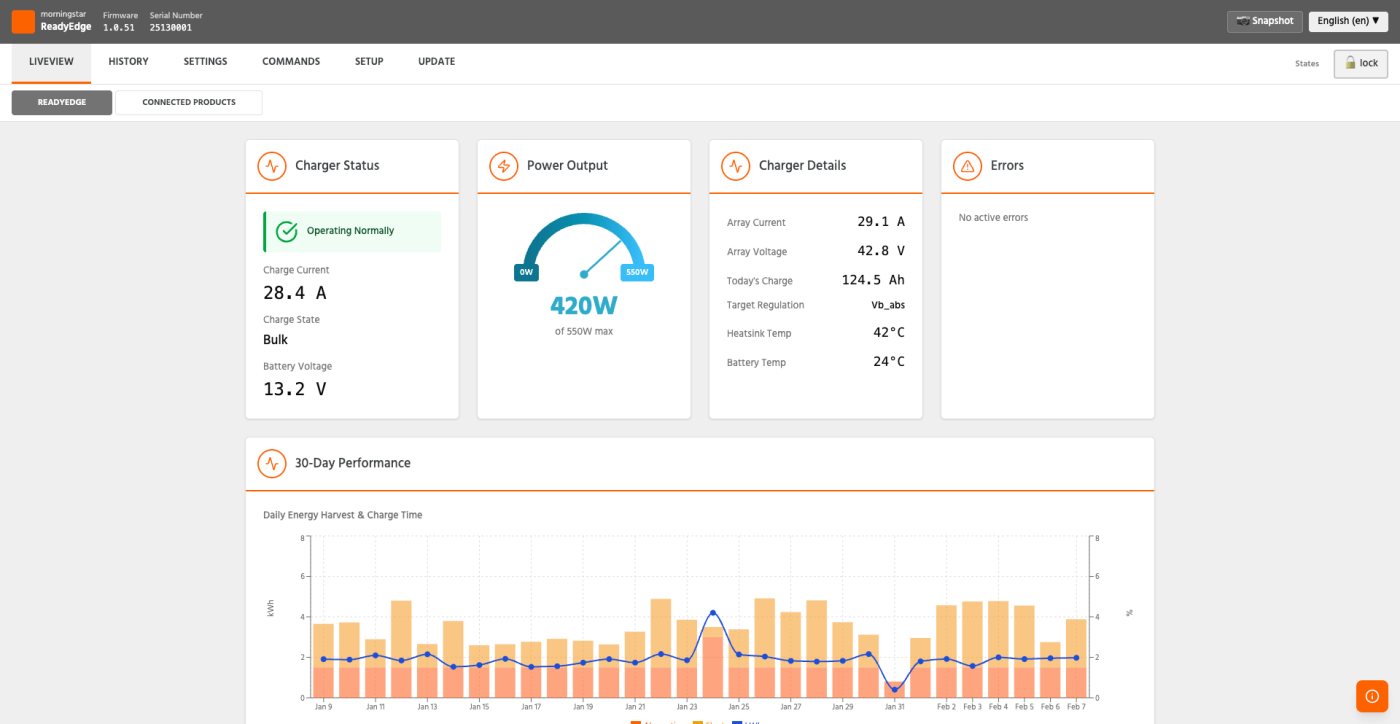
Task: Click the 42°C heatsink temperature value
Action: point(889,333)
